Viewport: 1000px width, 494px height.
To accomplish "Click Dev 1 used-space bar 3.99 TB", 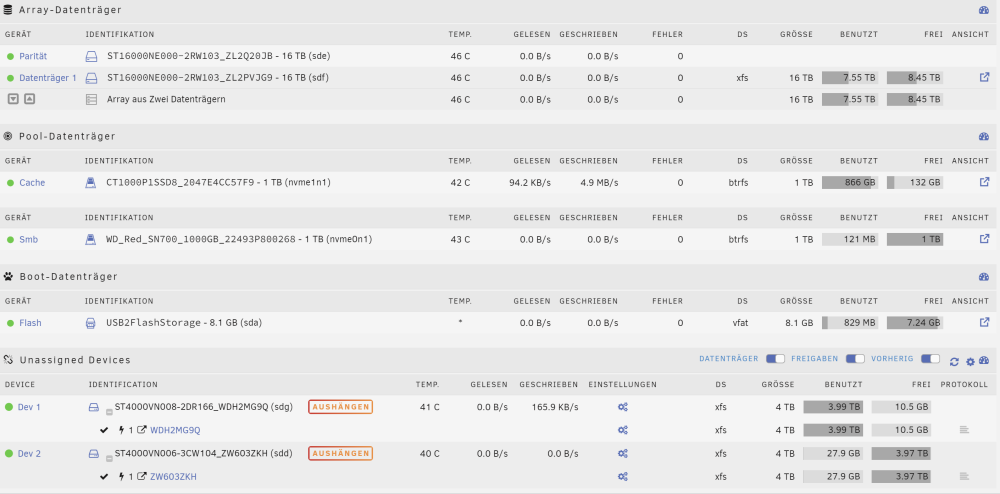I will click(x=833, y=407).
